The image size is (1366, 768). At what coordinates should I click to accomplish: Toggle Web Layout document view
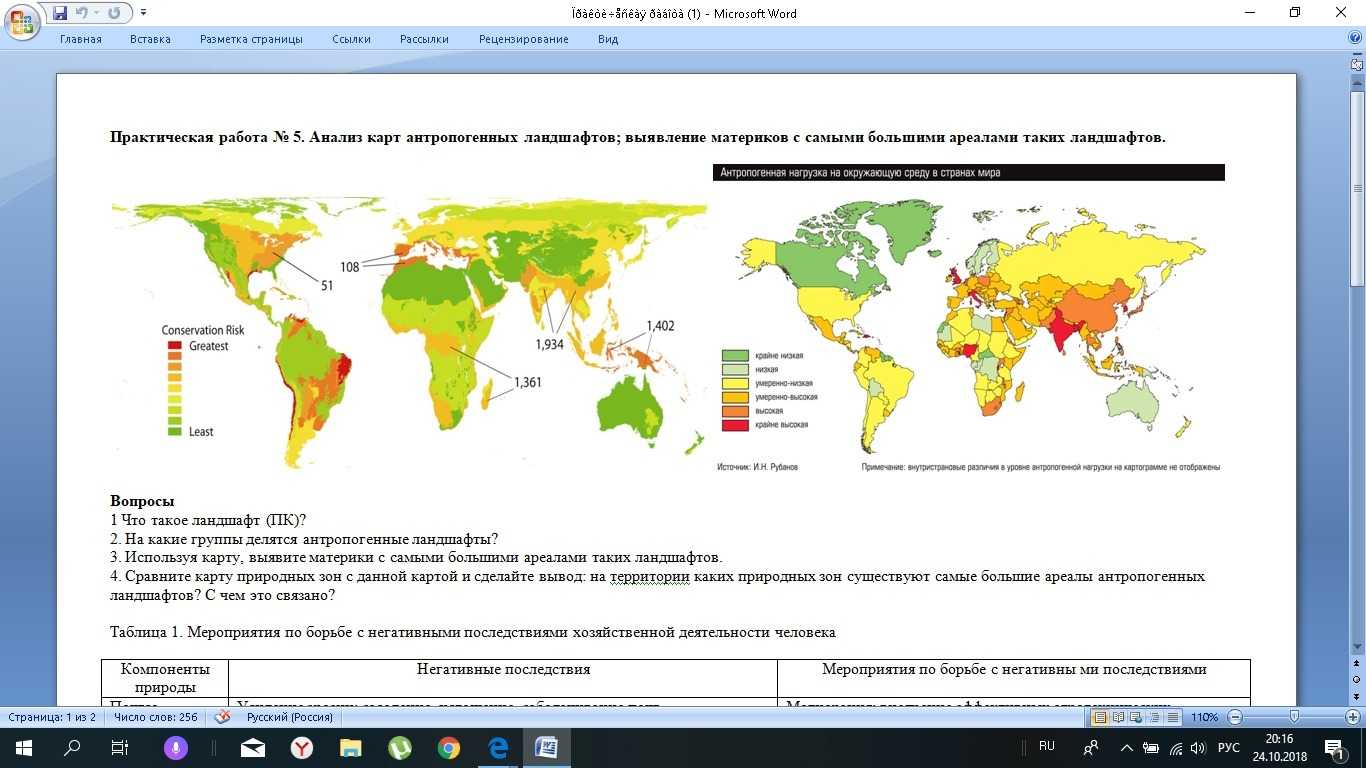coord(1137,717)
